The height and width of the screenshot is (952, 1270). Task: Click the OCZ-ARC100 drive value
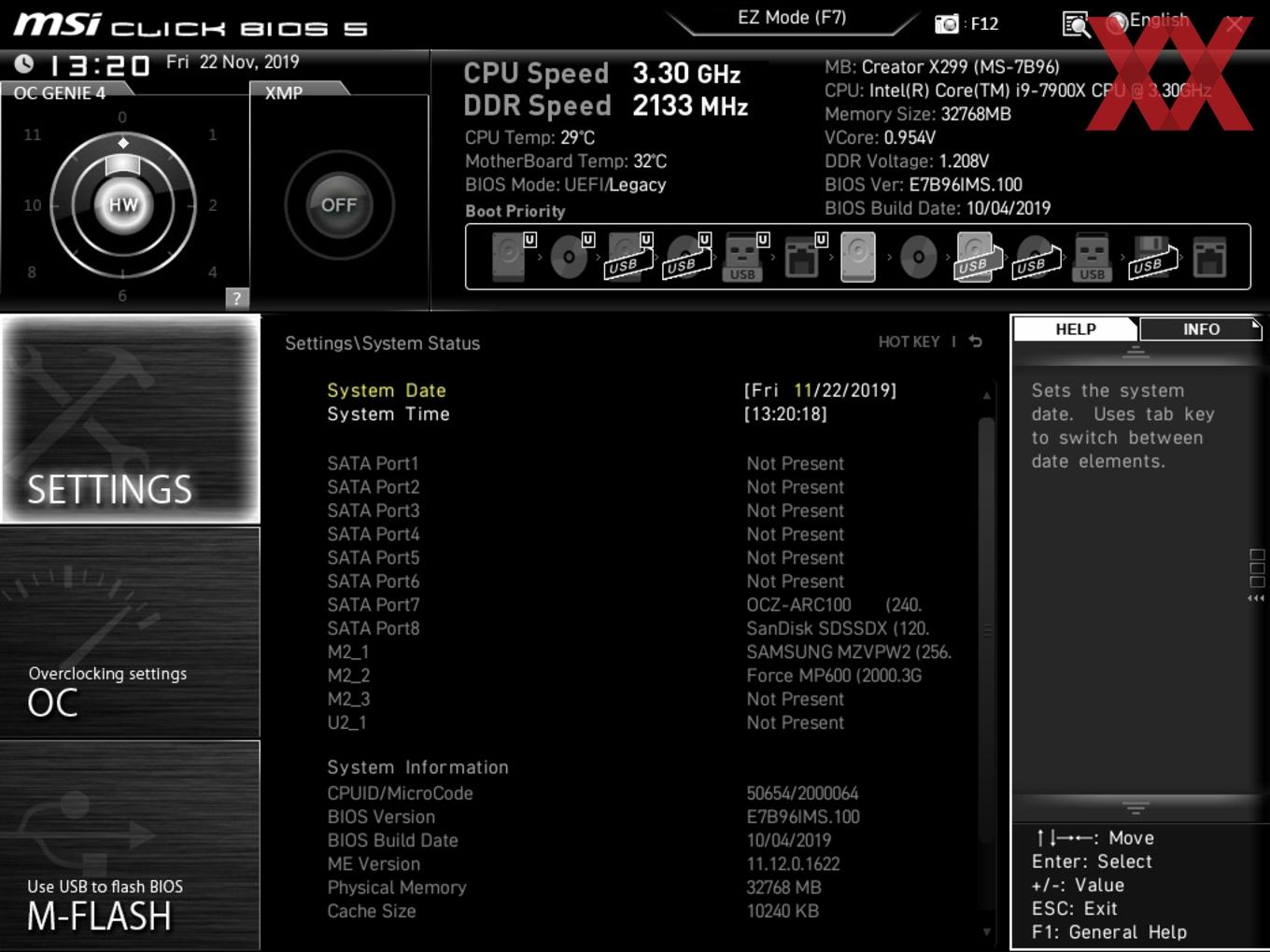point(834,605)
